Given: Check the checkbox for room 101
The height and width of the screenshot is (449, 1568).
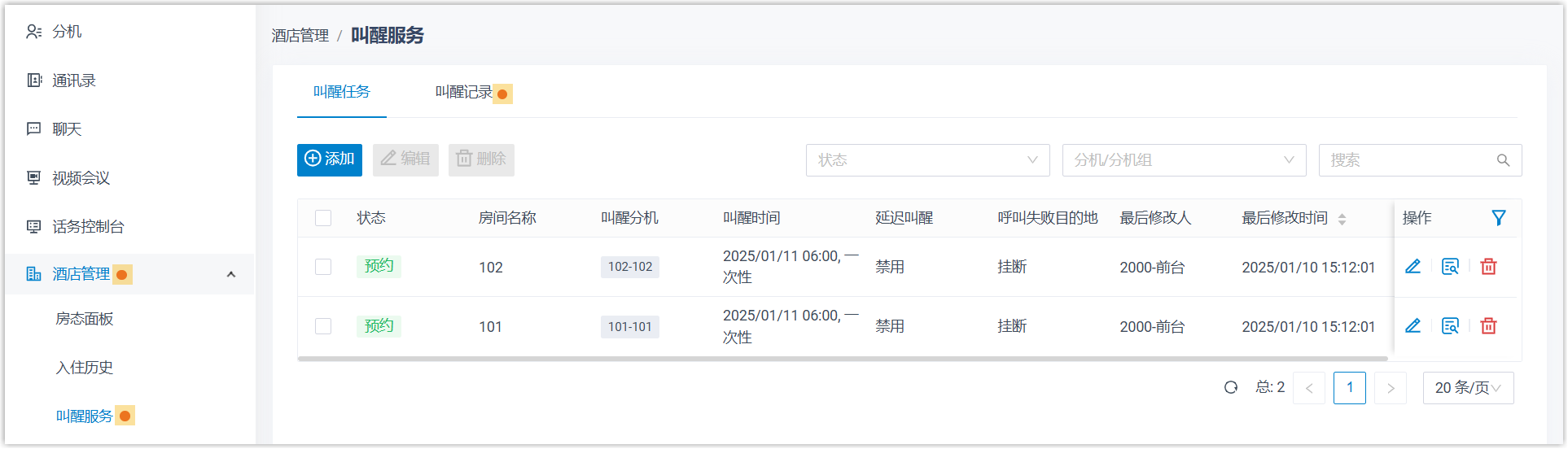Looking at the screenshot, I should [x=323, y=326].
